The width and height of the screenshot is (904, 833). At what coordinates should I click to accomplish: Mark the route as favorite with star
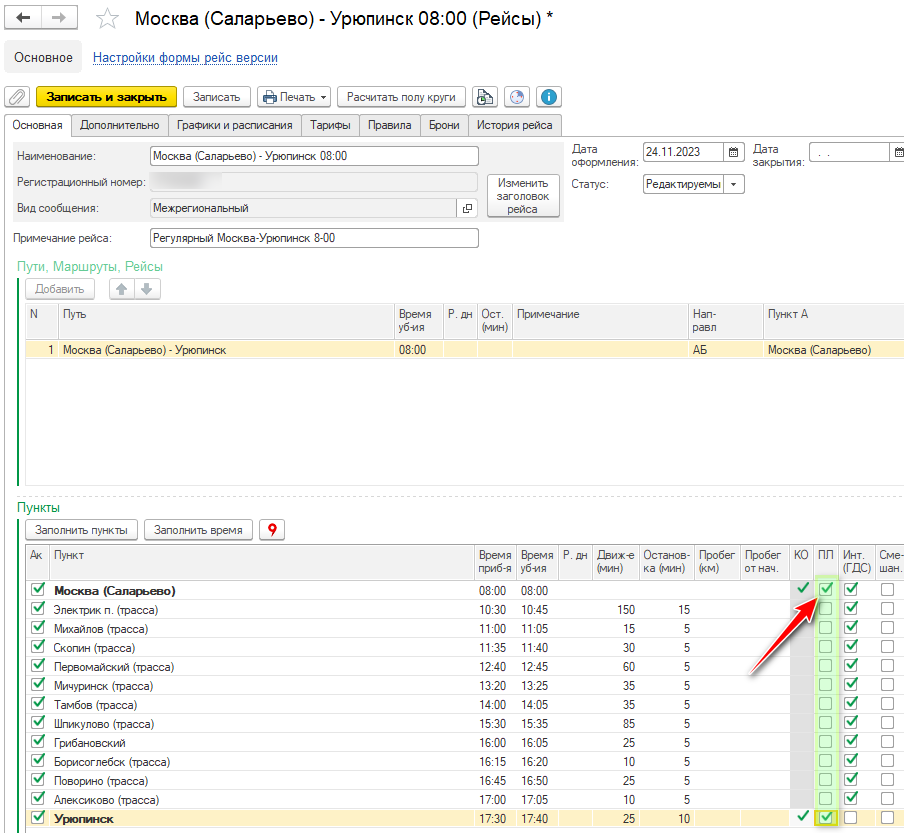click(x=108, y=19)
